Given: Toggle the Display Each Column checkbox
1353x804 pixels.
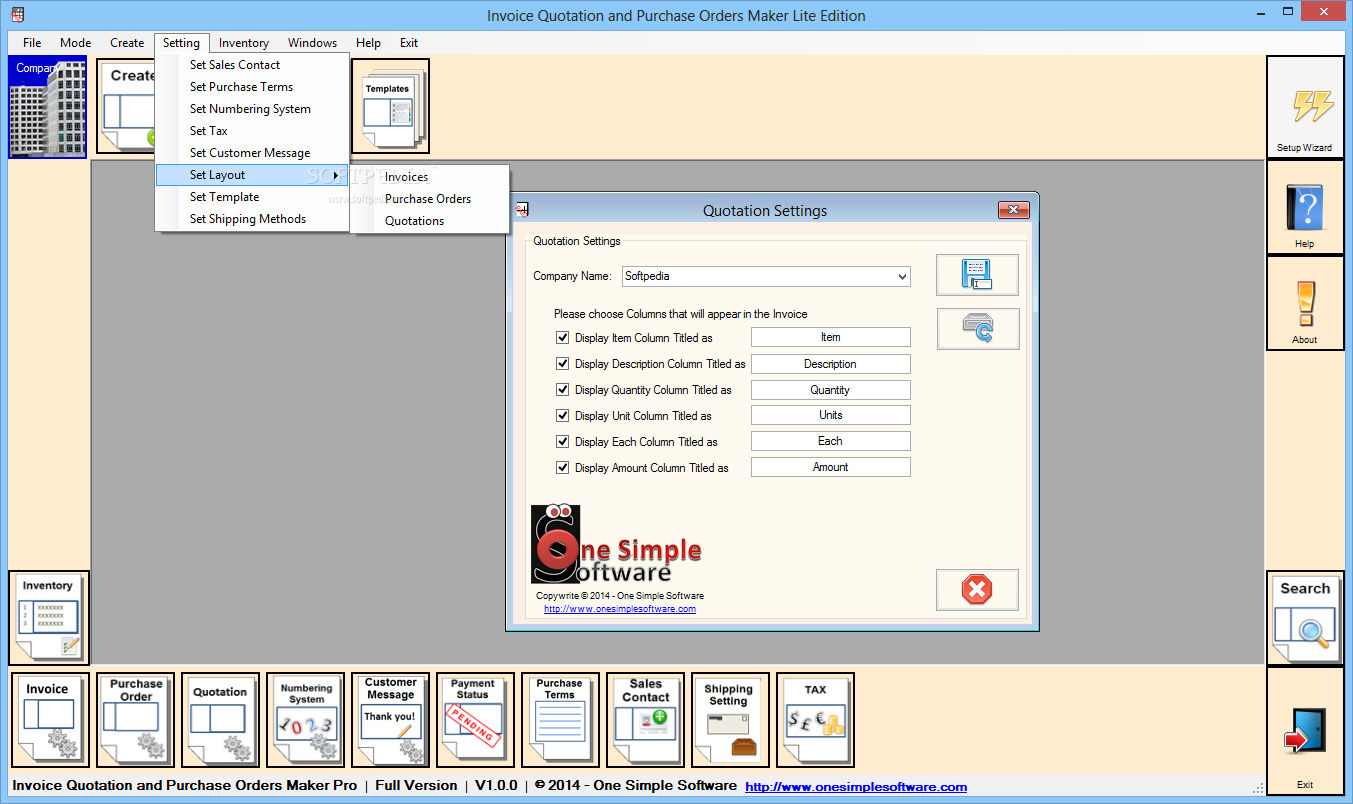Looking at the screenshot, I should 562,442.
